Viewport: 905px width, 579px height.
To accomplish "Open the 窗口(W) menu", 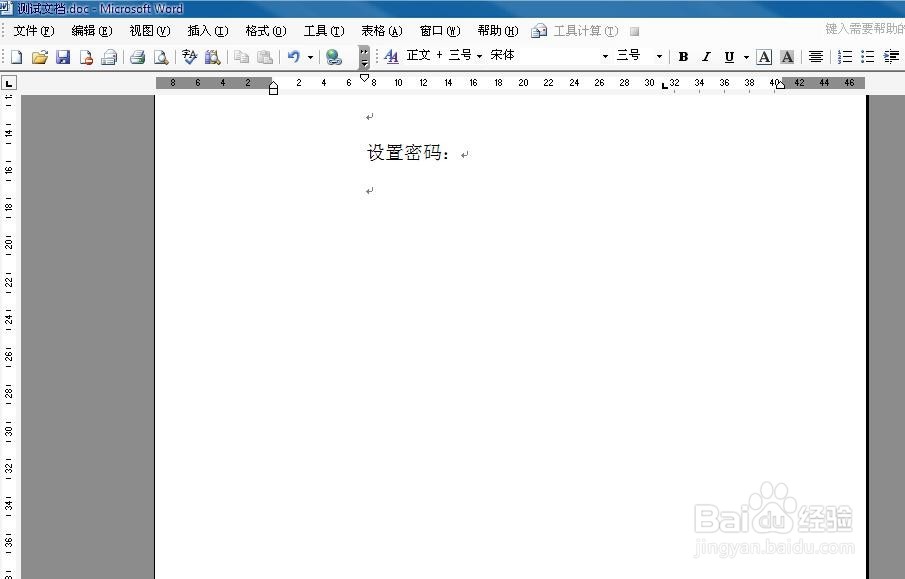I will pos(440,31).
